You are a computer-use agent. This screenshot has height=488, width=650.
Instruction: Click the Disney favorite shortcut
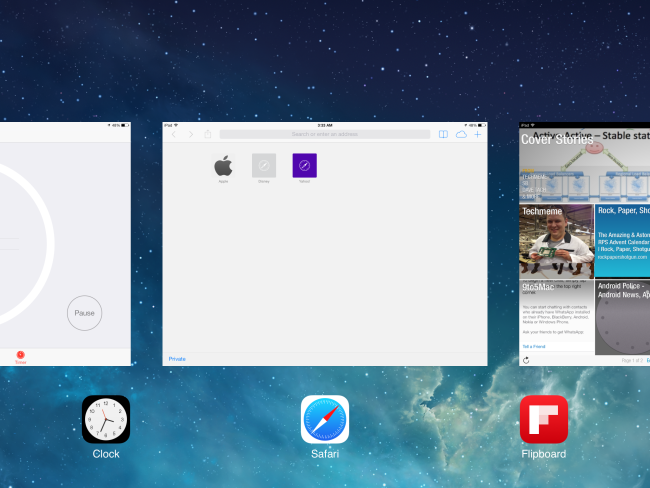point(264,166)
